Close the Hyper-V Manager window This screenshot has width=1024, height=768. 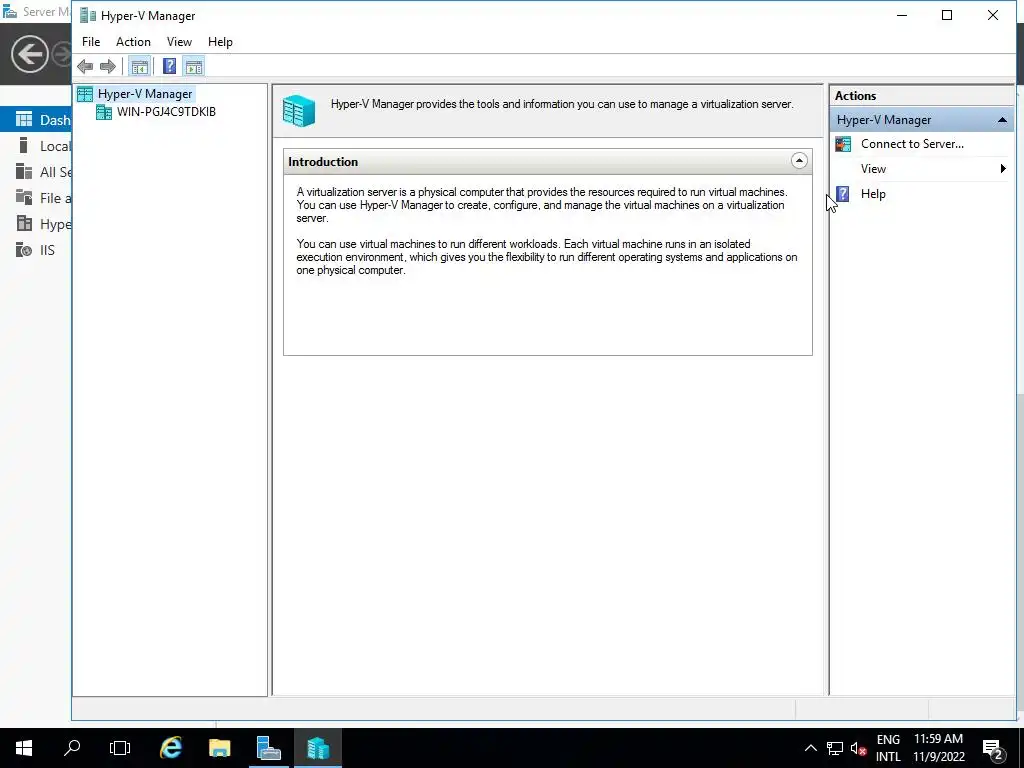(993, 16)
